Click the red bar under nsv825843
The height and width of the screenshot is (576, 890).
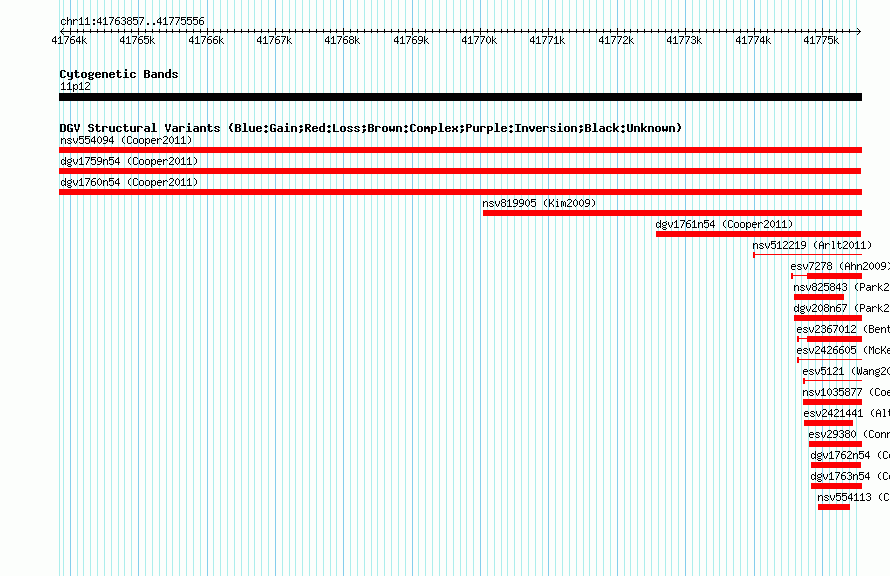(x=819, y=297)
